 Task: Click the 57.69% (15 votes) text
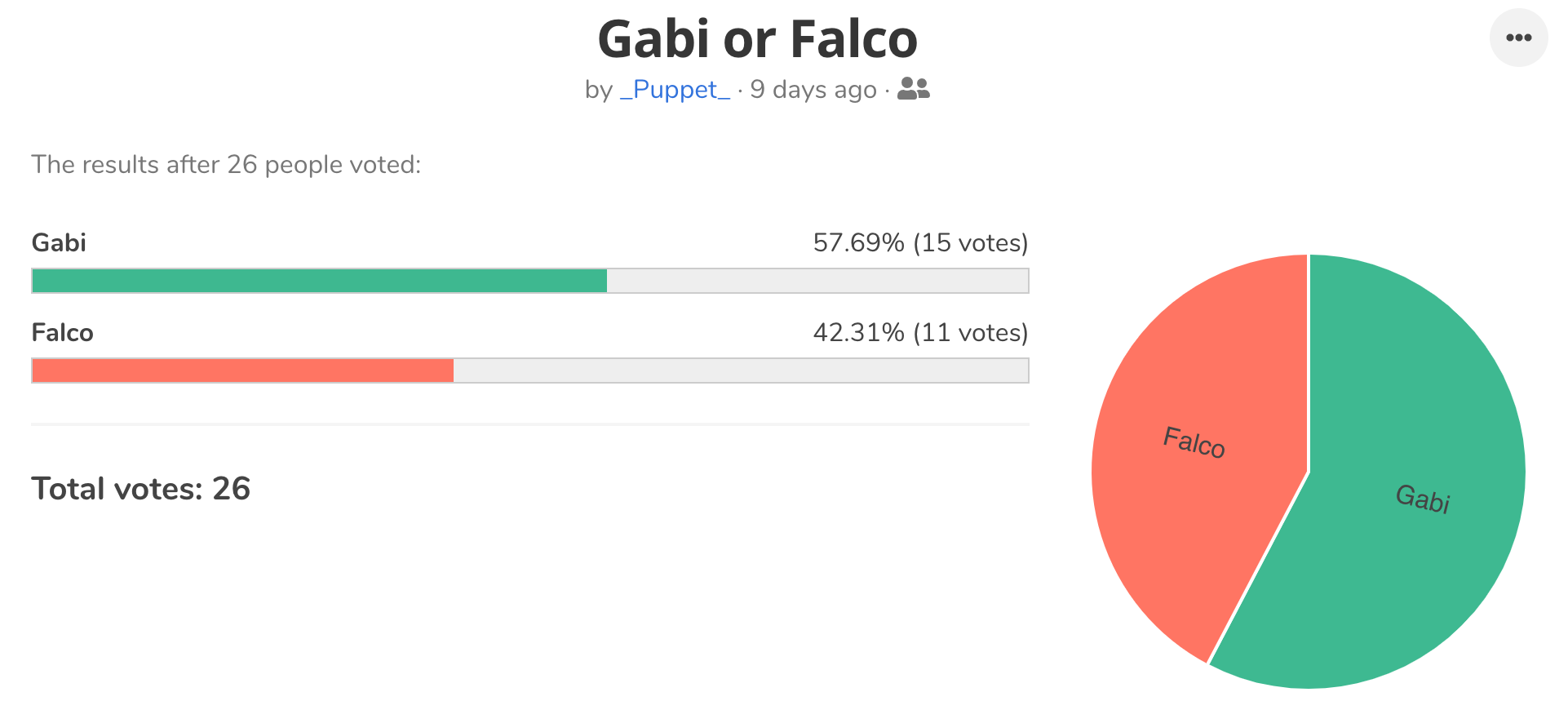pyautogui.click(x=920, y=242)
